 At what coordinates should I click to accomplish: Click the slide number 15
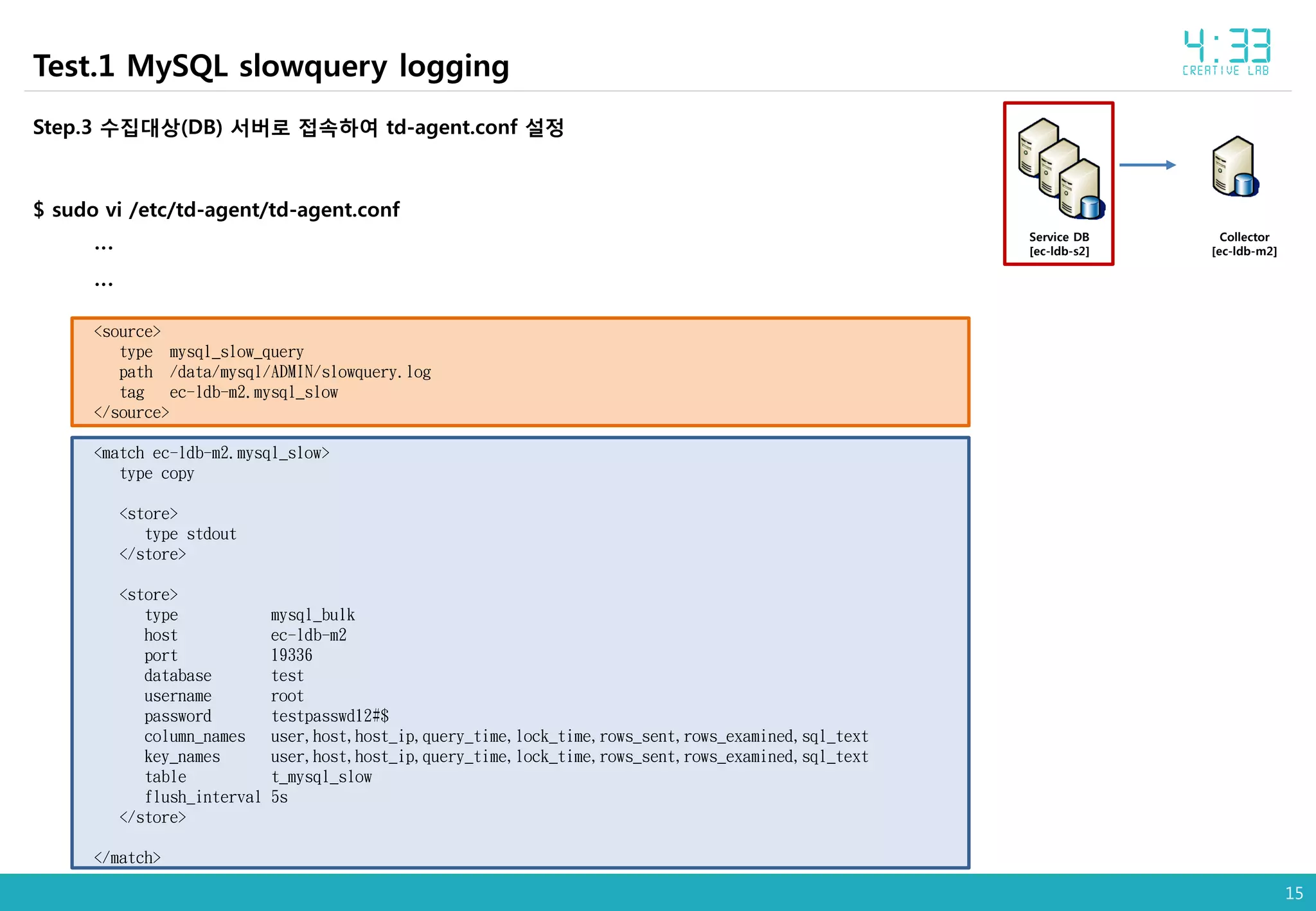pyautogui.click(x=1294, y=893)
